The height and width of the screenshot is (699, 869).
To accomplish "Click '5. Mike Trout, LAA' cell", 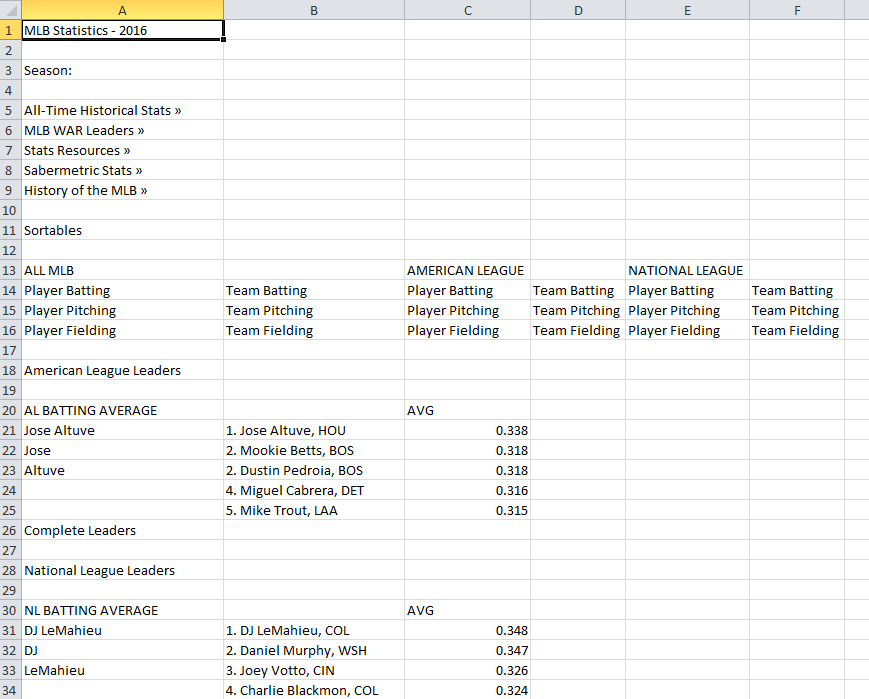I will (314, 510).
